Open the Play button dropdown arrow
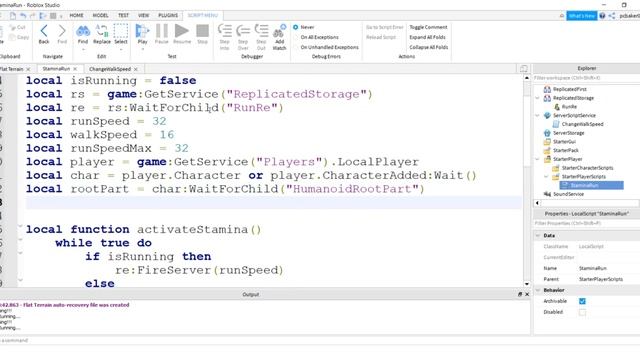Viewport: 640px width, 360px height. 142,49
